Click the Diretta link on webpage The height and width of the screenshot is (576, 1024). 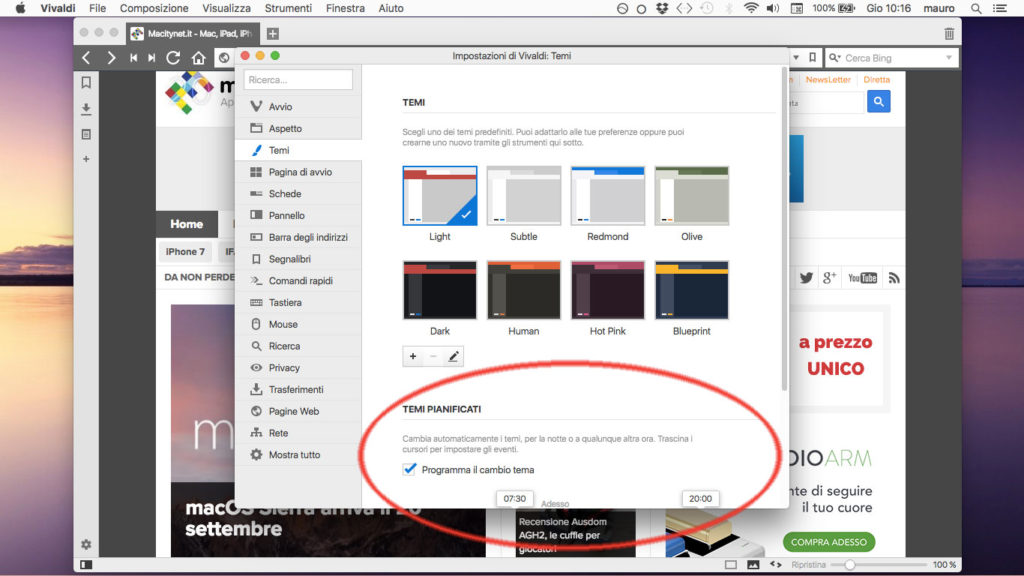(x=876, y=80)
